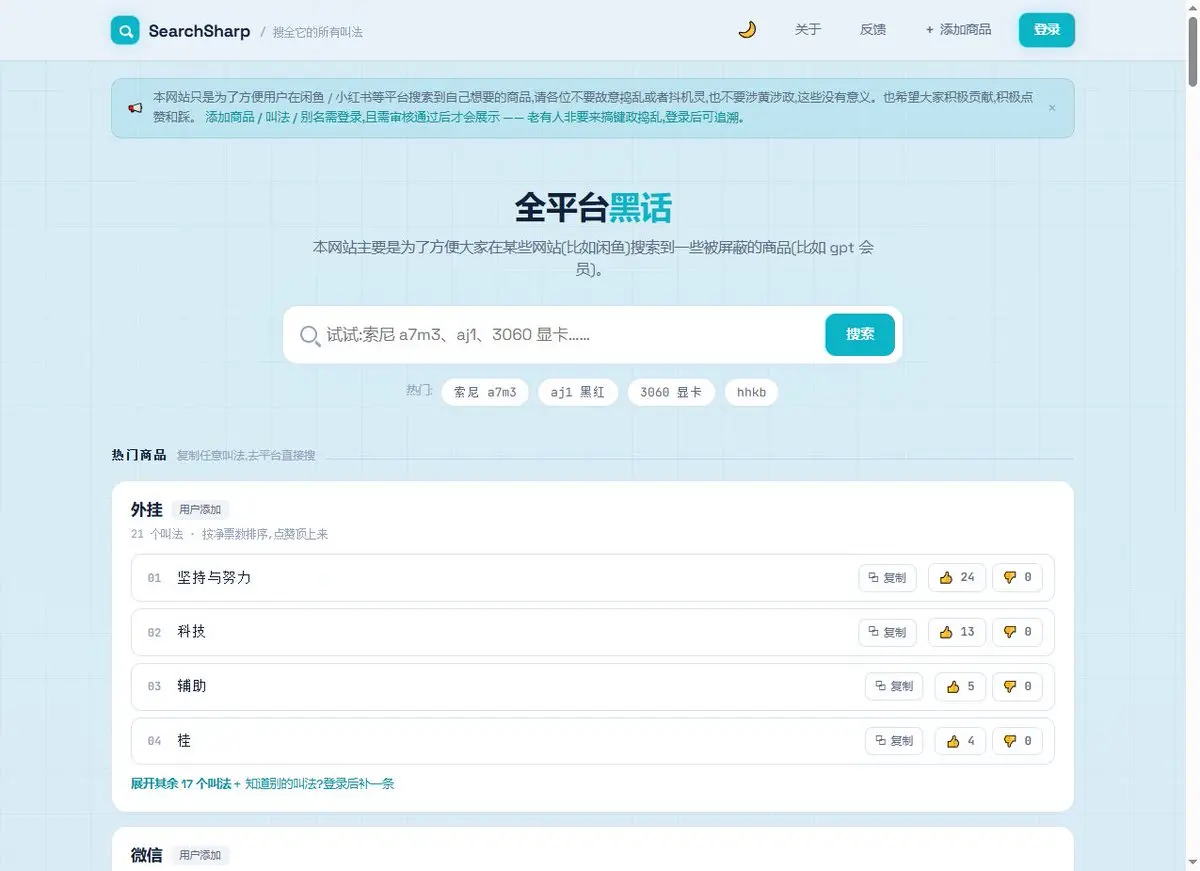This screenshot has width=1200, height=871.
Task: Expand the remaining 17 aliases for 外挂
Action: [181, 784]
